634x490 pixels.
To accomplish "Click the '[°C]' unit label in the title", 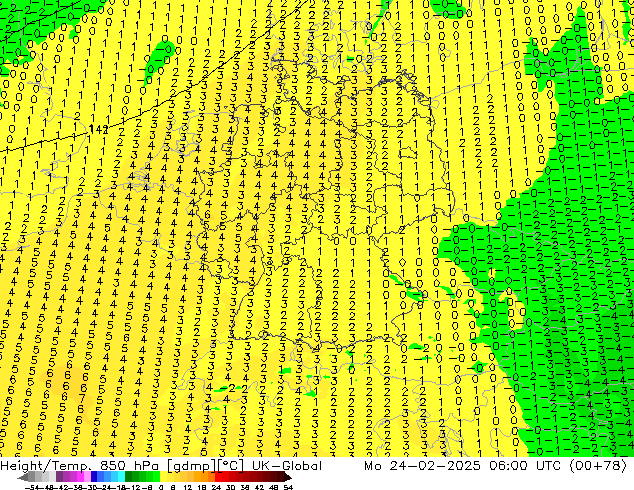I will coord(230,466).
